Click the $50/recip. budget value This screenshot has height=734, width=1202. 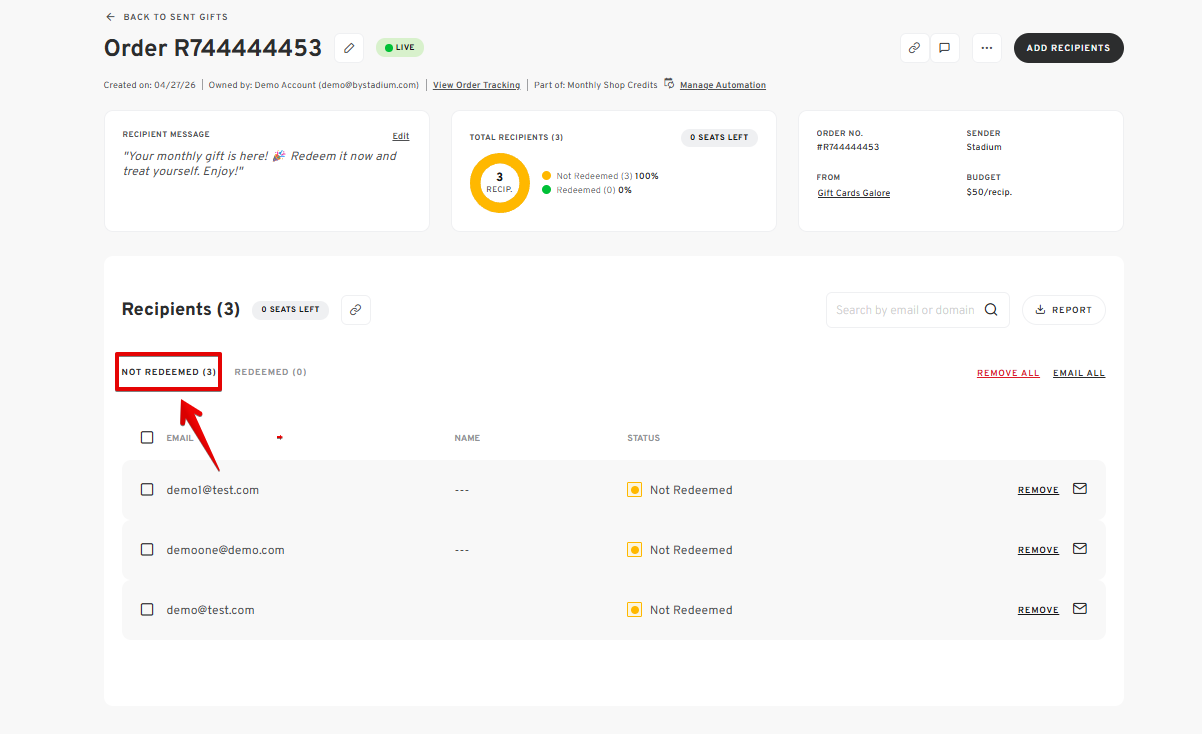click(989, 192)
